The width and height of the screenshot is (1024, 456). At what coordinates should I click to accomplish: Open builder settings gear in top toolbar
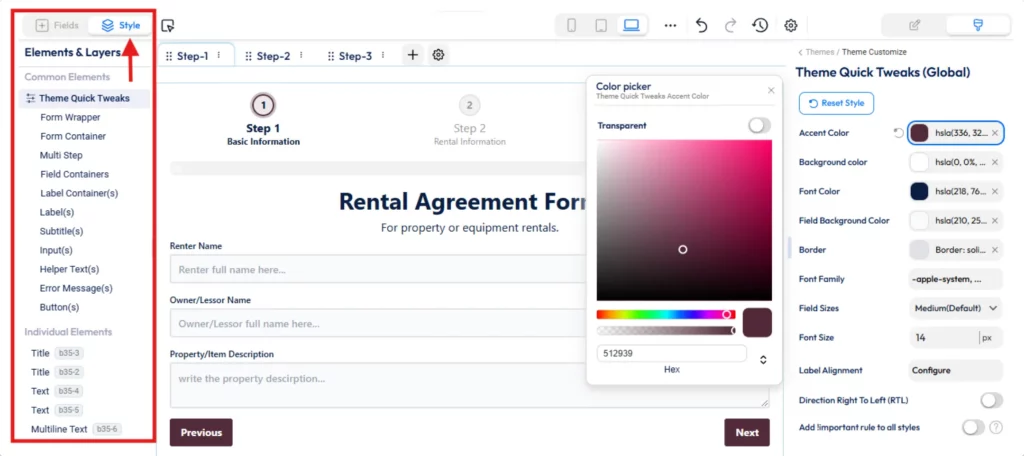coord(791,26)
